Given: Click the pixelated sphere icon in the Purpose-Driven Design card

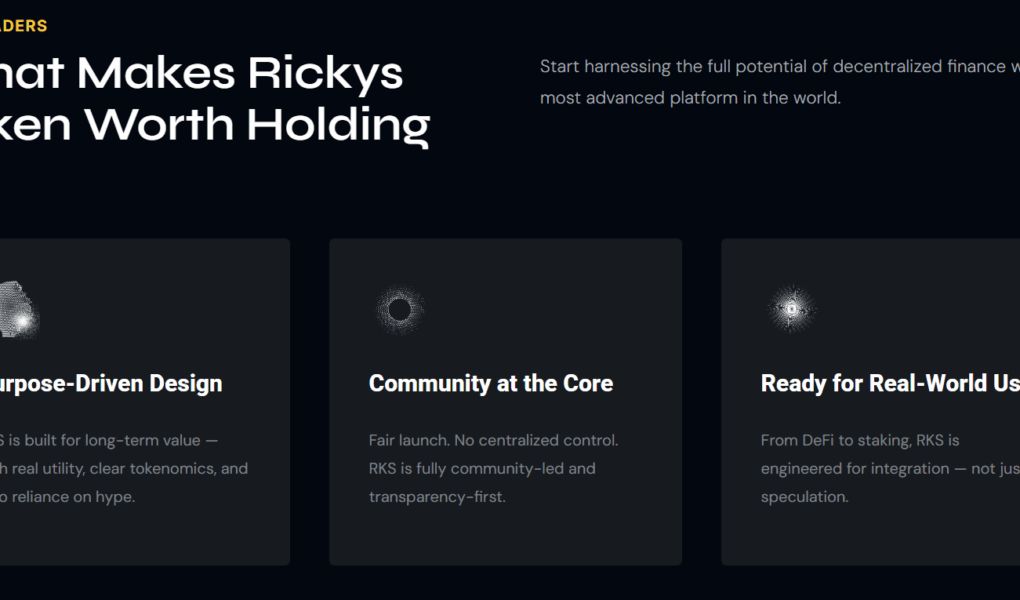Looking at the screenshot, I should [20, 310].
